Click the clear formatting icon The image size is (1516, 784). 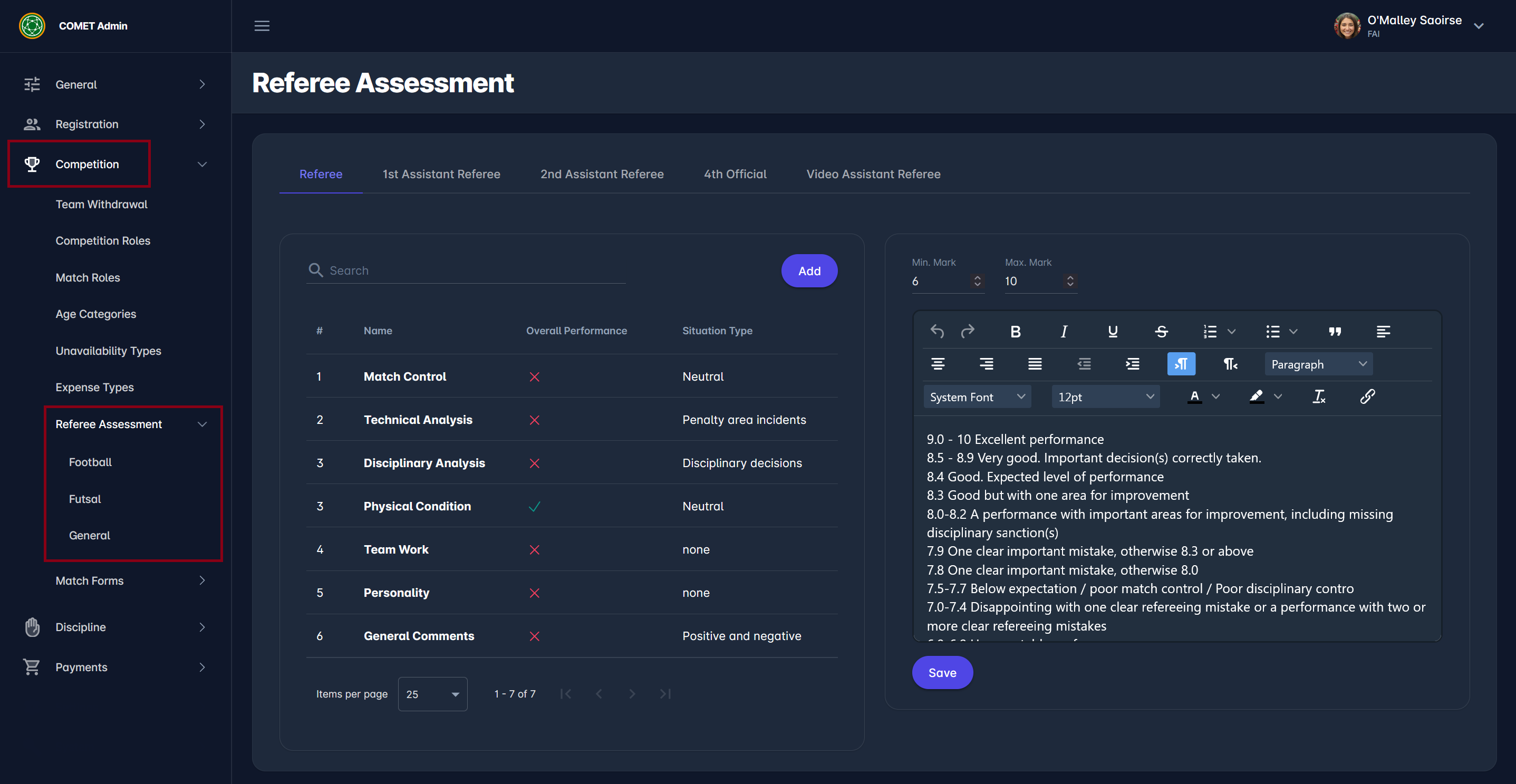1319,396
